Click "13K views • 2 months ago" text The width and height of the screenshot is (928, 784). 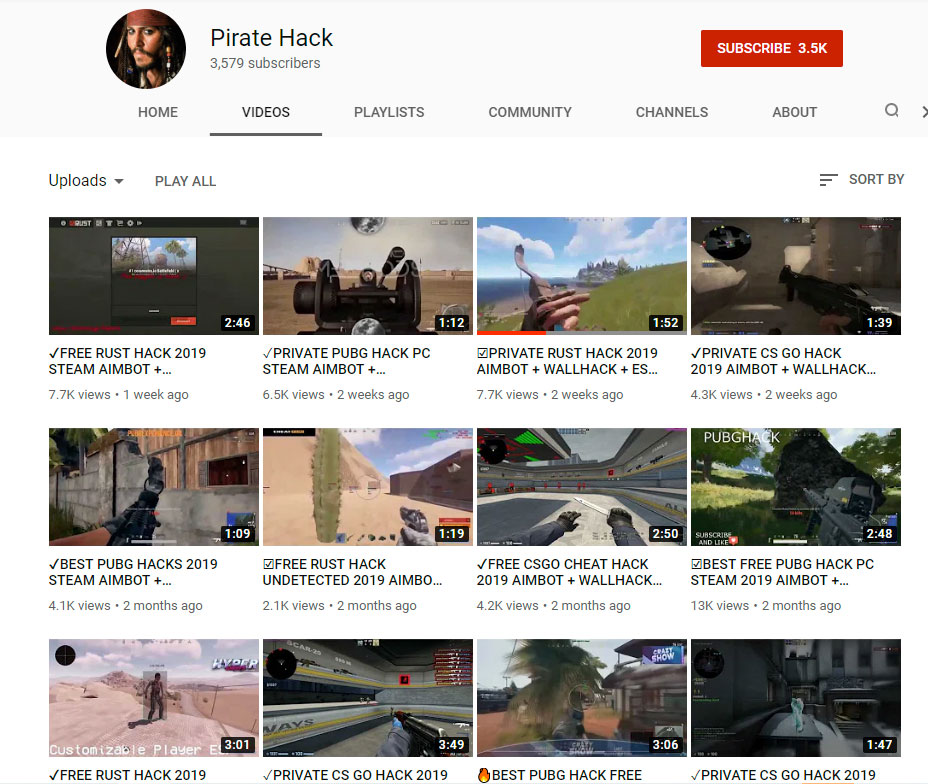(x=766, y=606)
